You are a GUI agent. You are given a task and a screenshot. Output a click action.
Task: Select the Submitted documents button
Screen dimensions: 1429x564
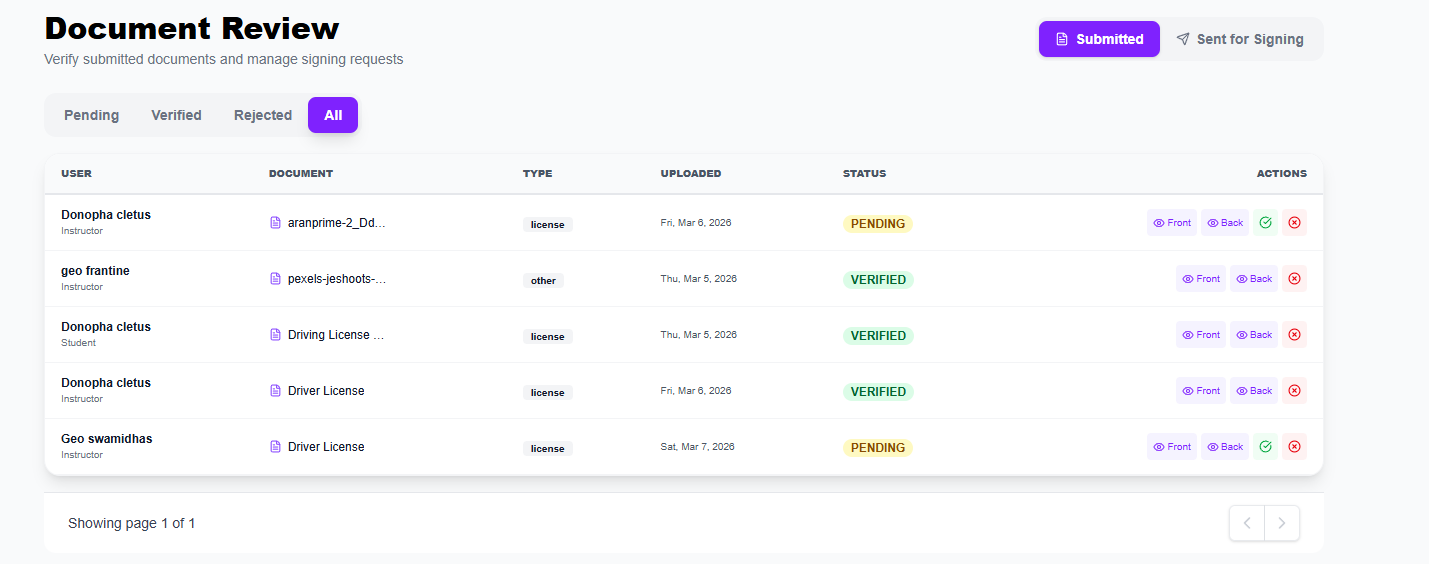[x=1099, y=39]
